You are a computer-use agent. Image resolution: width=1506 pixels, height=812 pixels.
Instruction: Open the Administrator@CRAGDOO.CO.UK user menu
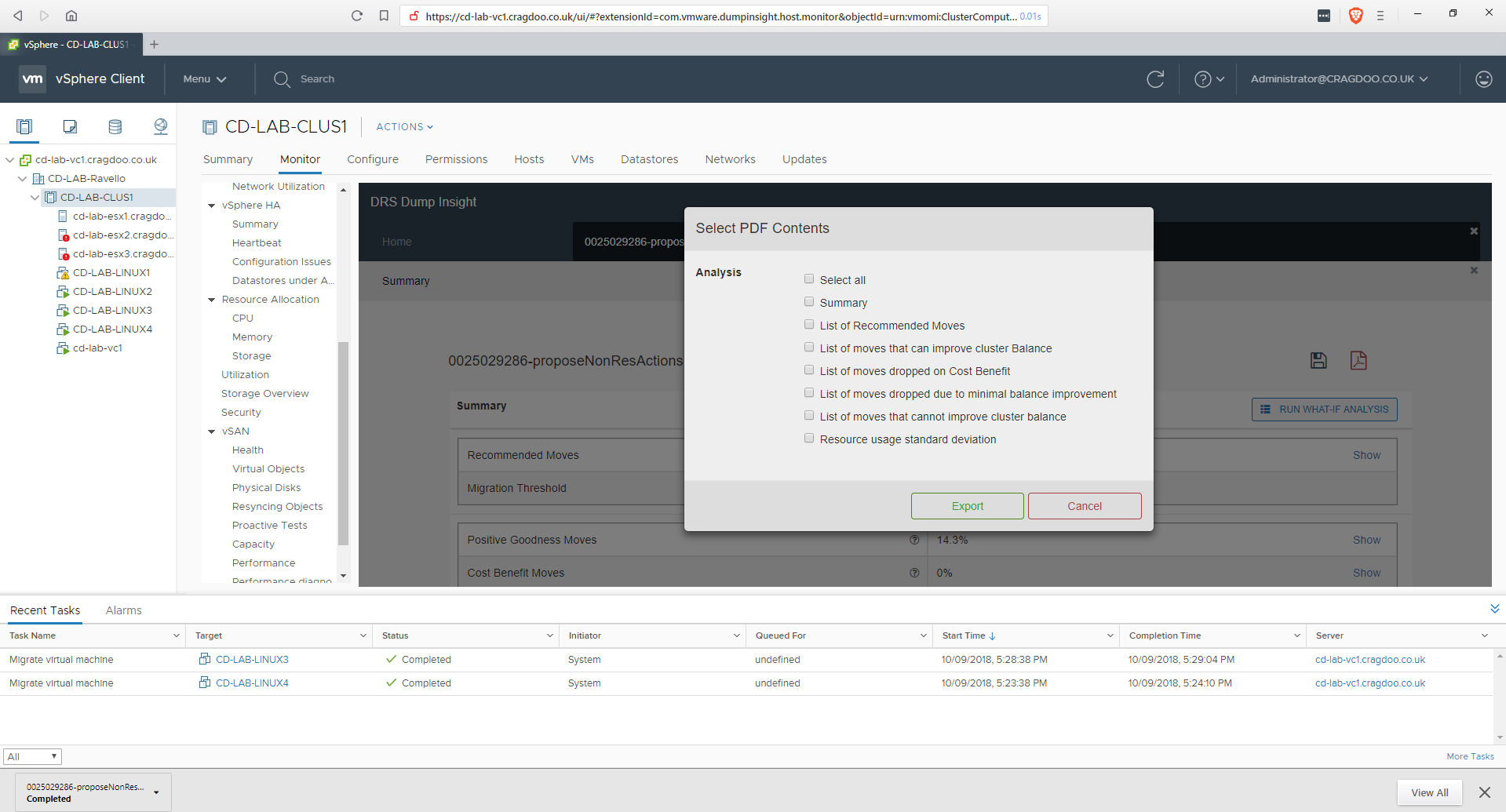coord(1339,79)
